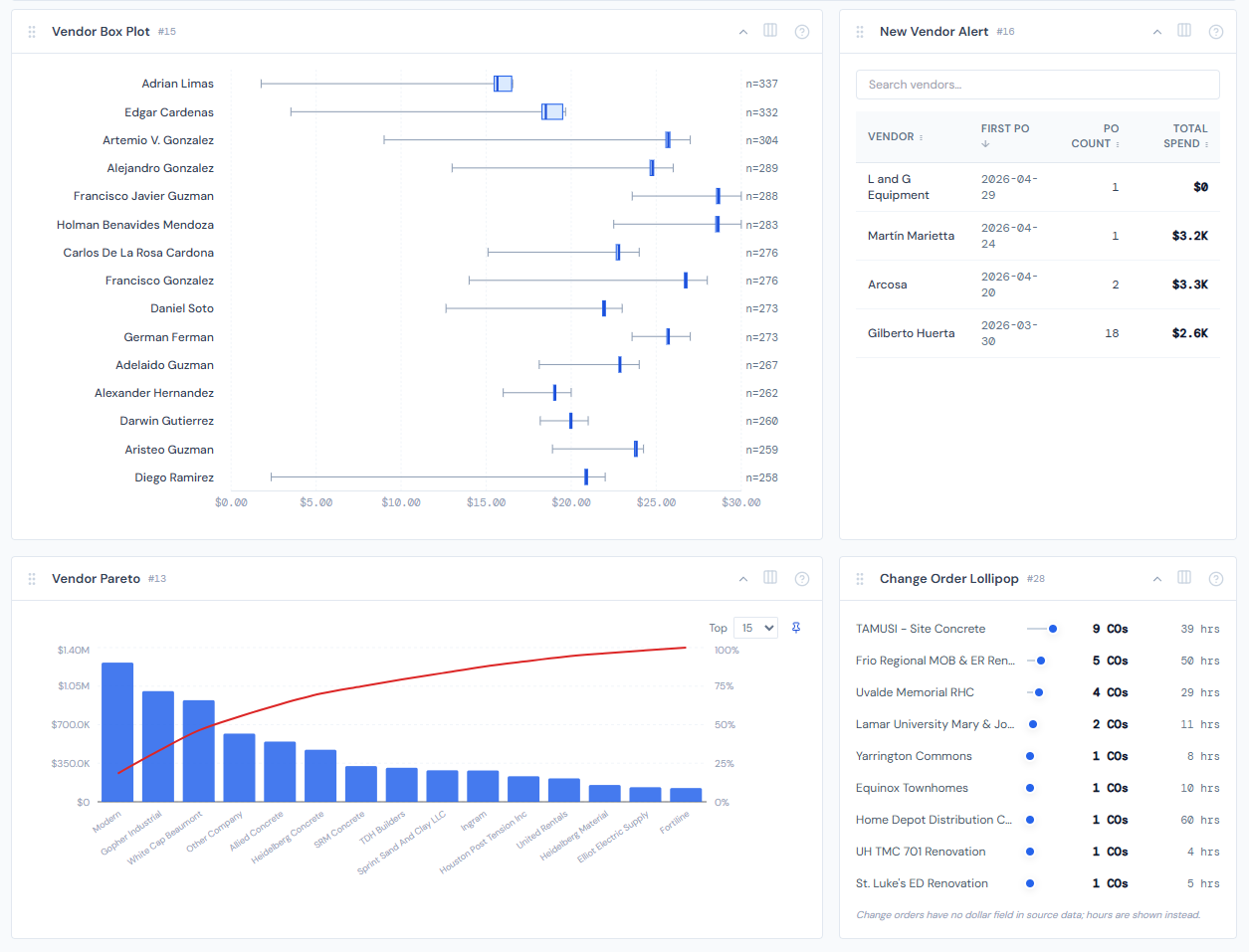Open column settings on Vendor Box Plot panel

(x=770, y=31)
